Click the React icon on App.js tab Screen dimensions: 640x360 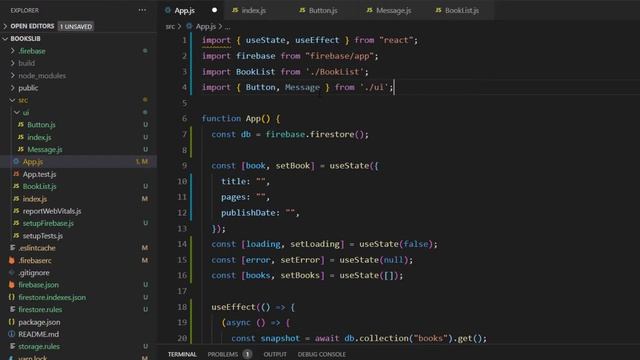coord(168,10)
